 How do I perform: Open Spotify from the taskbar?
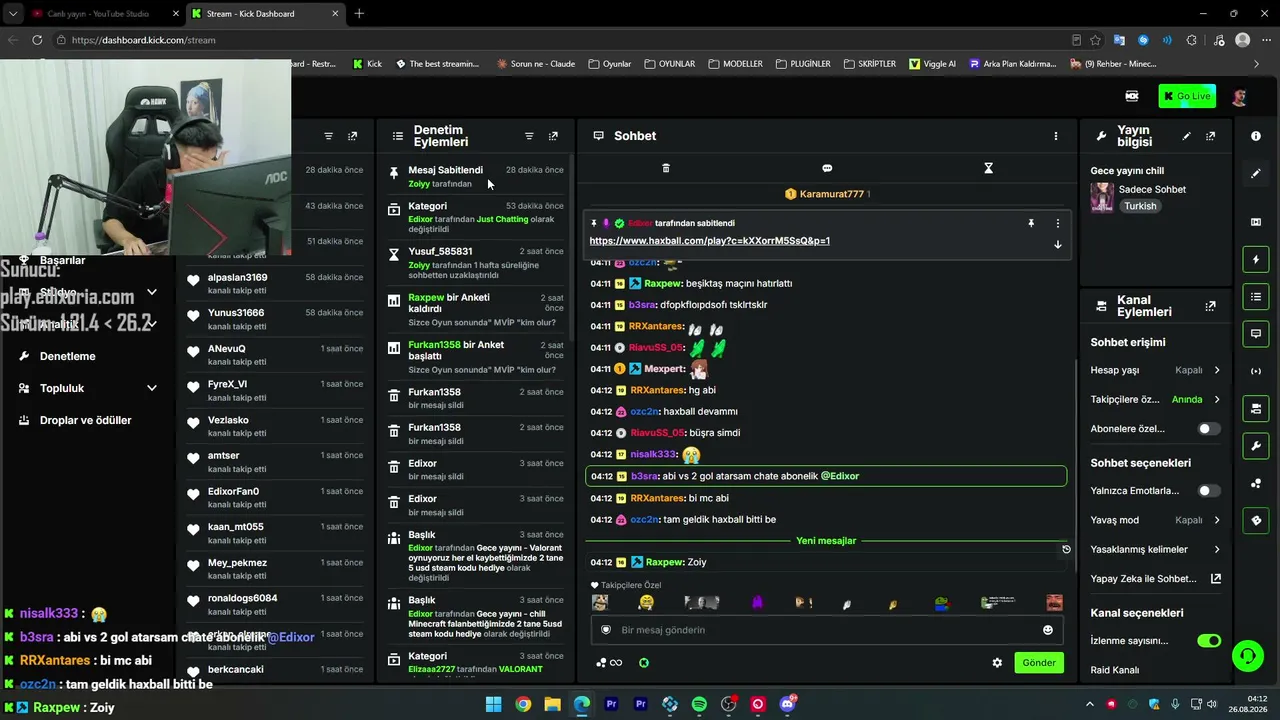click(699, 704)
